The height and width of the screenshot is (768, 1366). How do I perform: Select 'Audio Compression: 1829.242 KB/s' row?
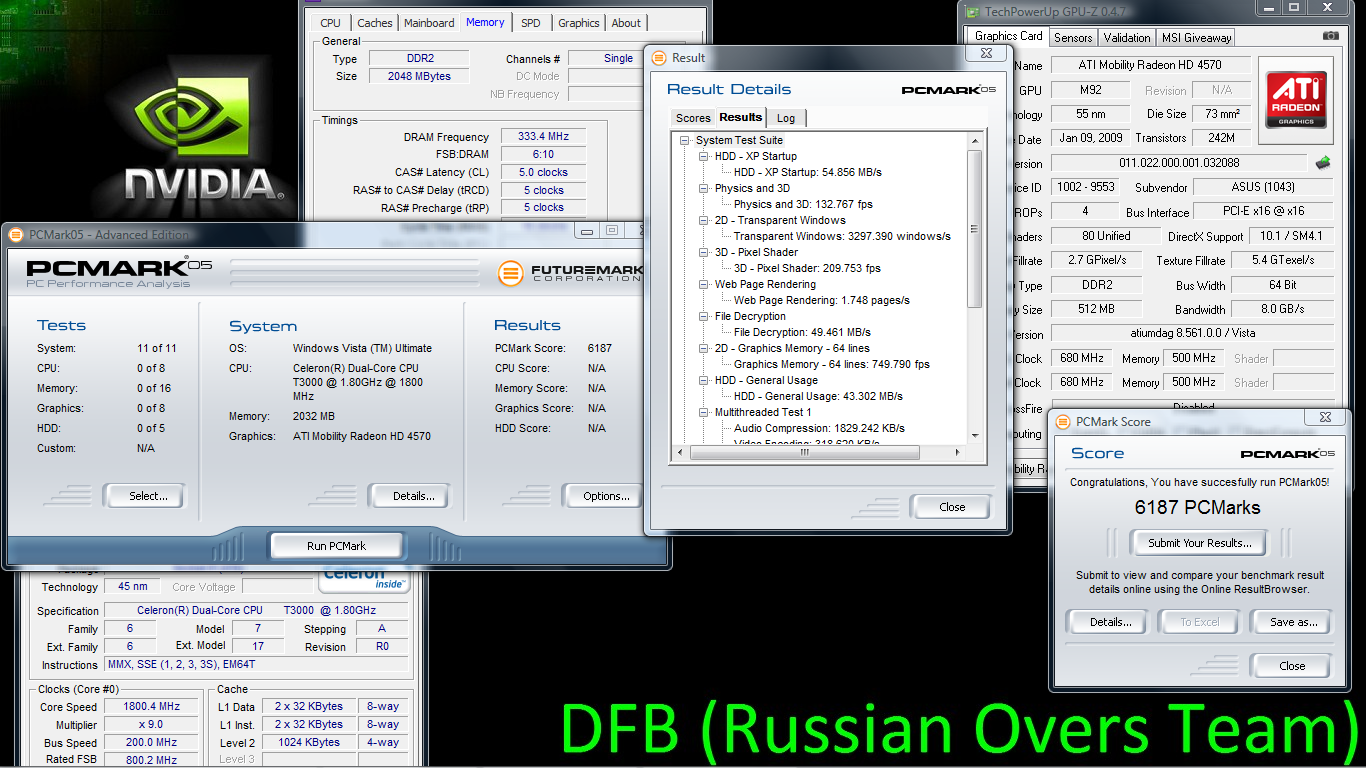tap(819, 428)
